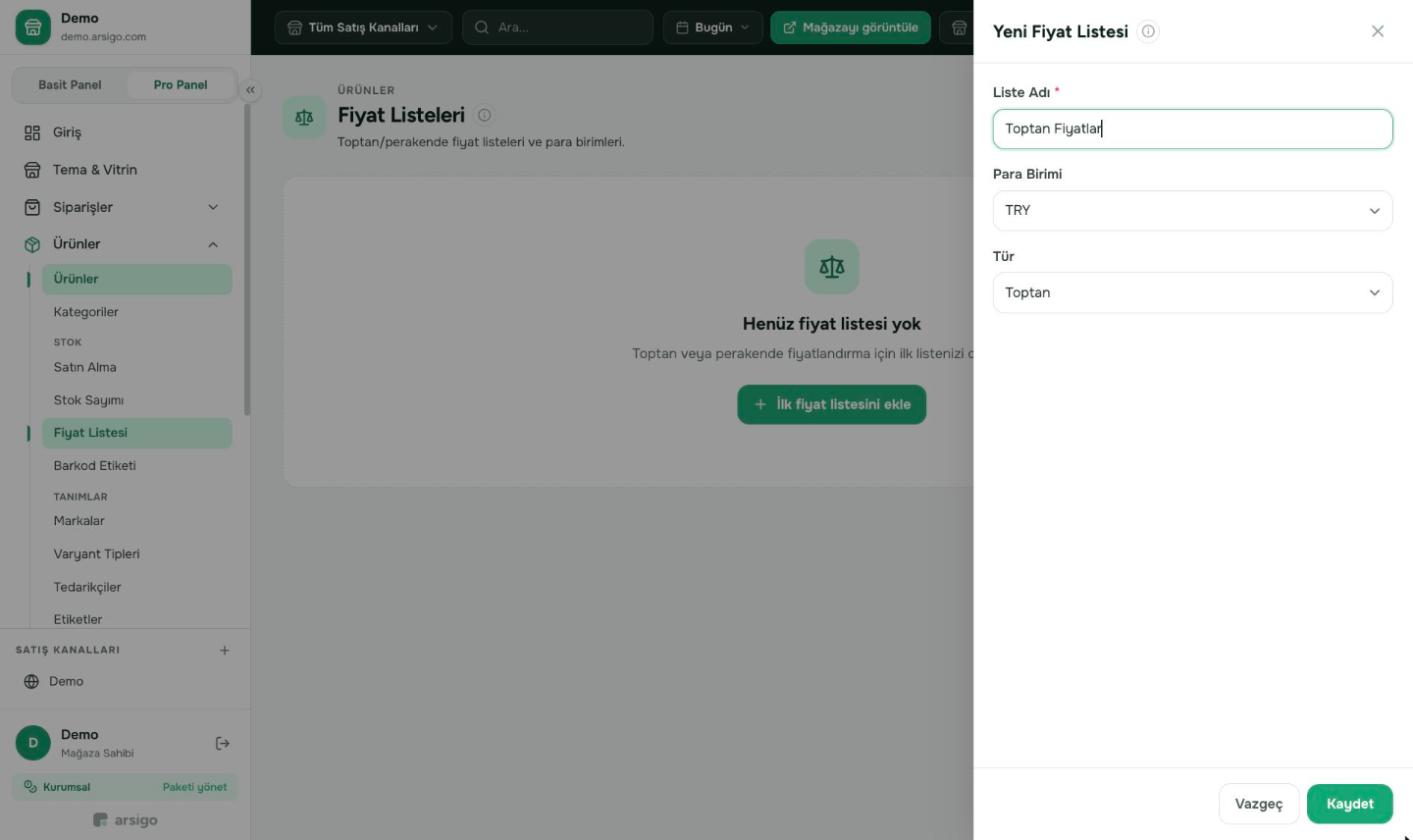Click the Vazgeç button
The image size is (1413, 840).
[1259, 804]
